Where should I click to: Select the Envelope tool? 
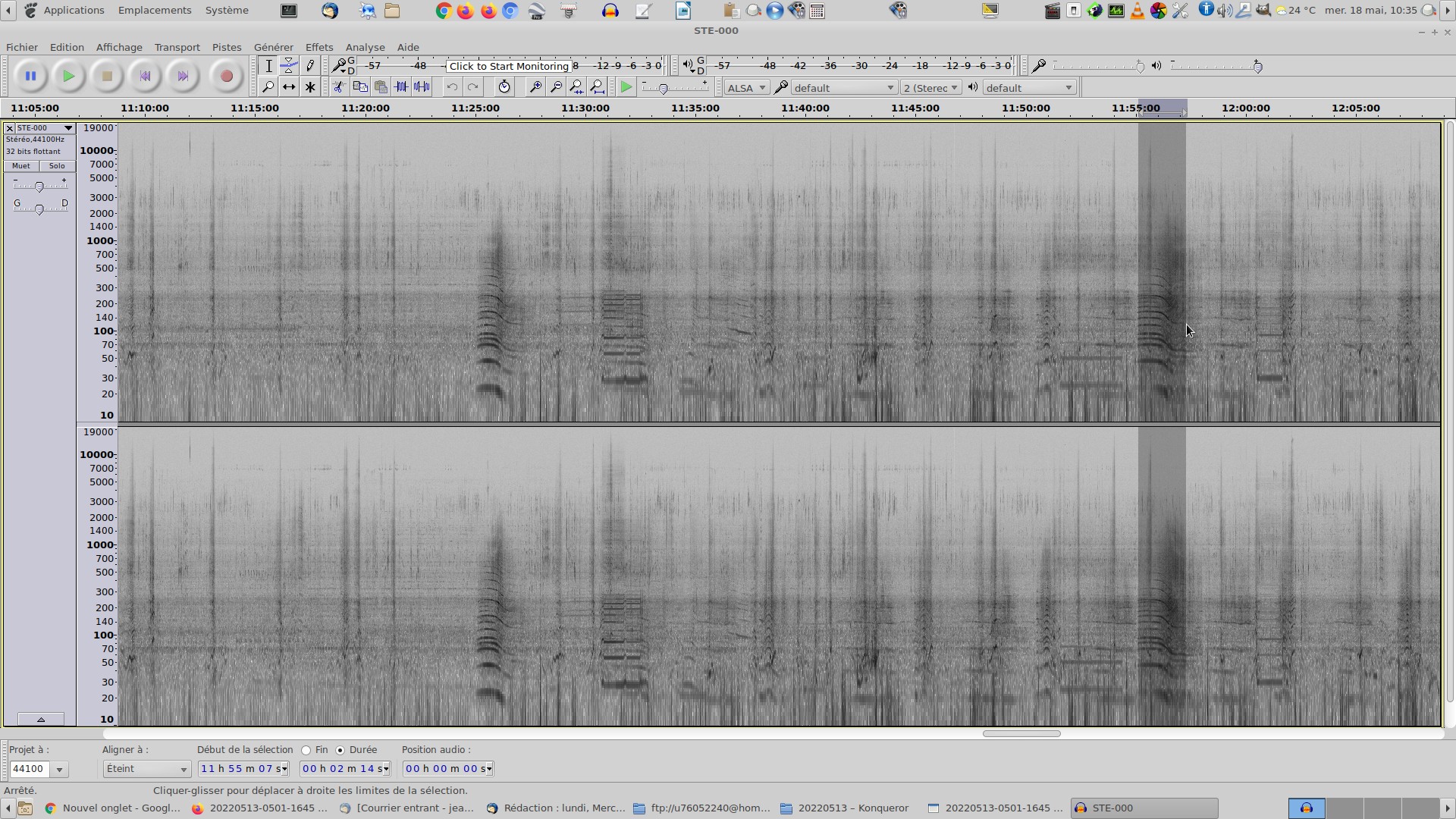[x=289, y=66]
